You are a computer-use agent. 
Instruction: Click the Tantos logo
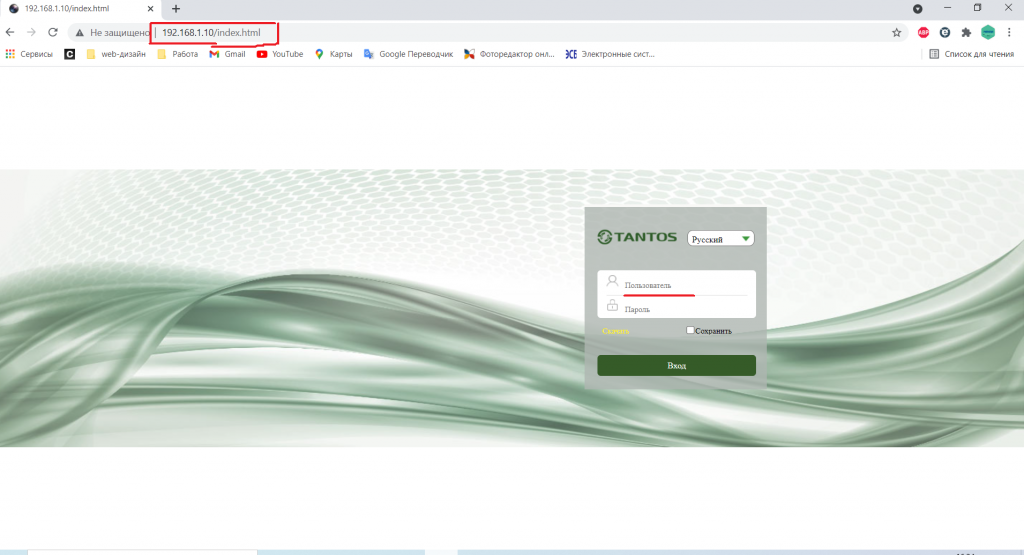(637, 238)
